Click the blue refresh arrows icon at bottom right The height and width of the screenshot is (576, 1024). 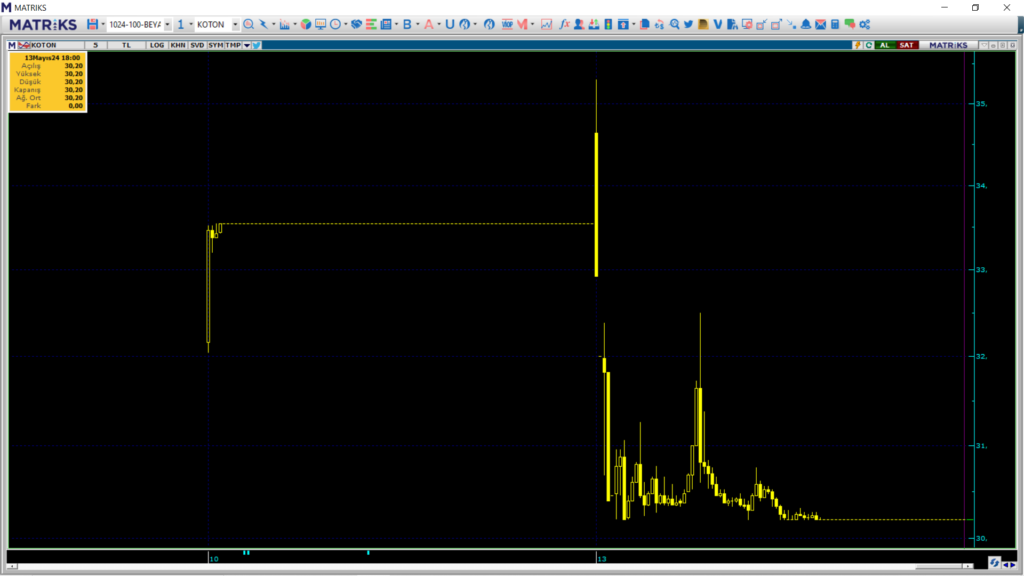coord(994,563)
